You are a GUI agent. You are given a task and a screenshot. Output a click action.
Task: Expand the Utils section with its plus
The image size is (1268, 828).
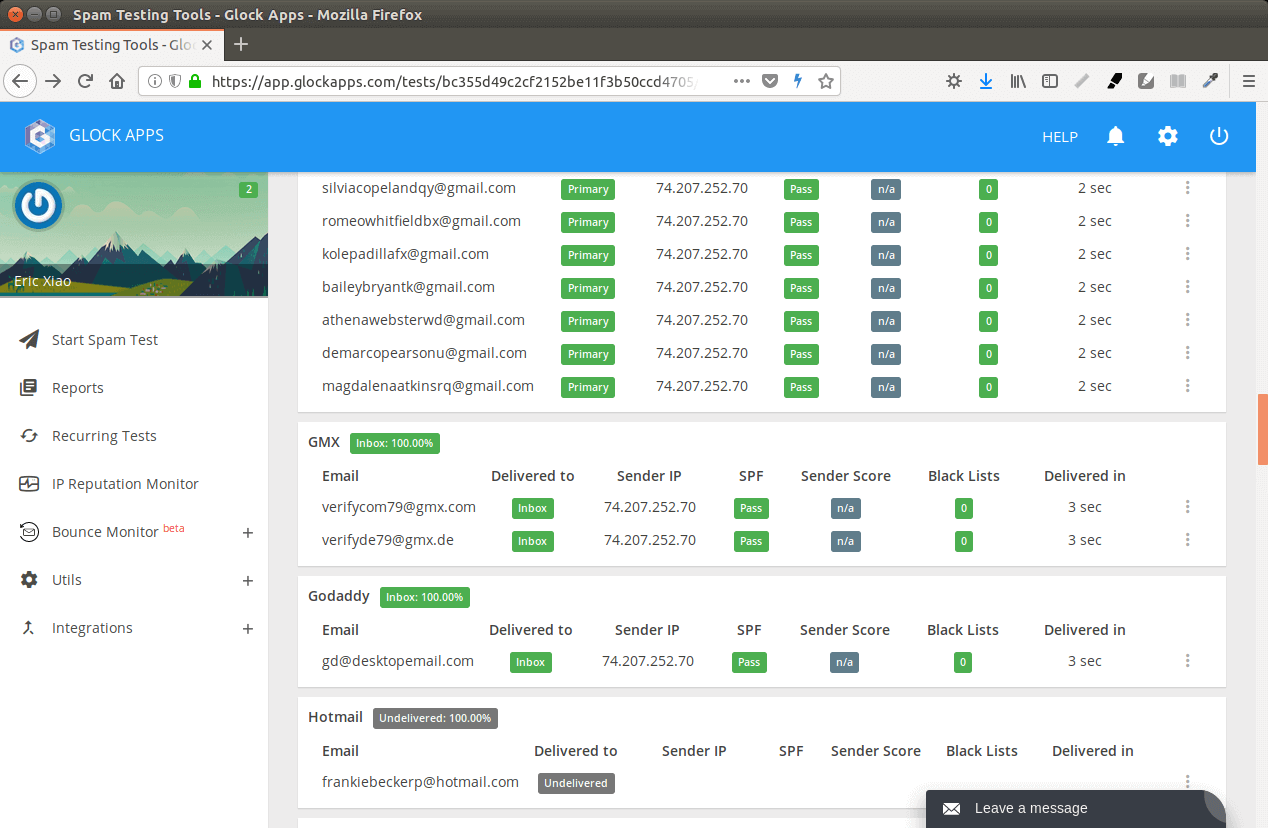(x=247, y=580)
